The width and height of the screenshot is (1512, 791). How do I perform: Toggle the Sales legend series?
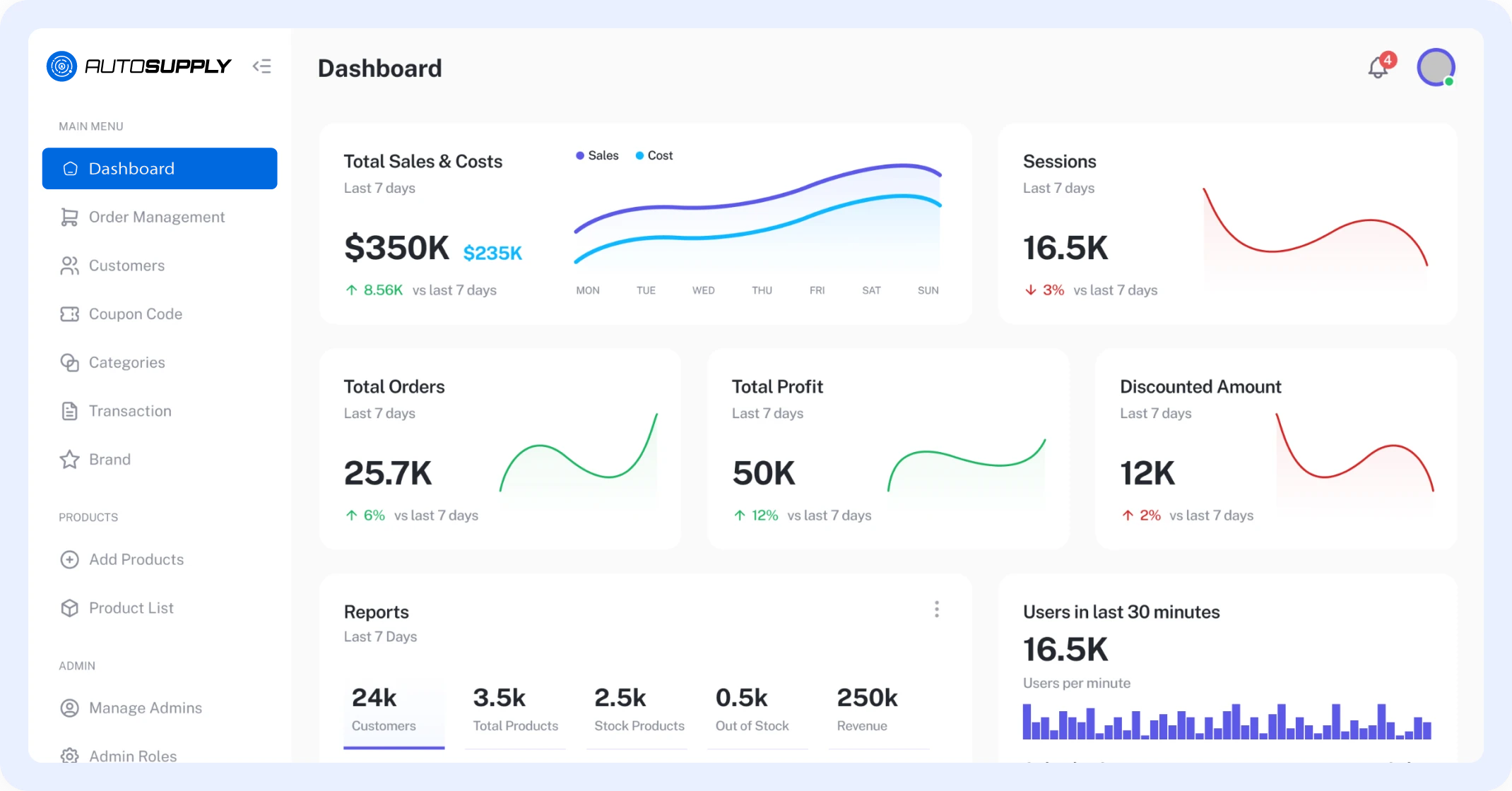[x=598, y=155]
